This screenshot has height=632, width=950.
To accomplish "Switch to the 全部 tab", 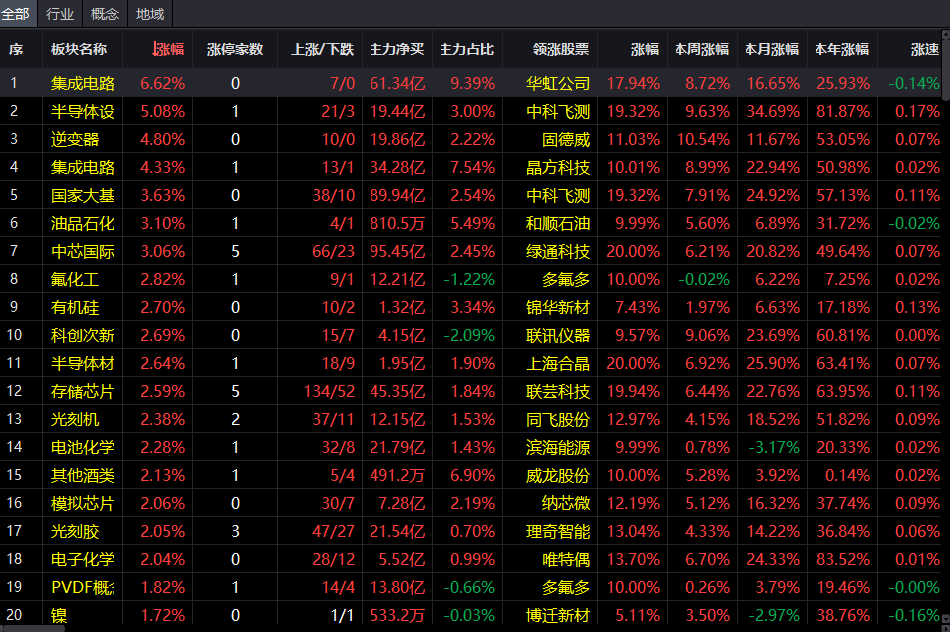I will pyautogui.click(x=16, y=13).
